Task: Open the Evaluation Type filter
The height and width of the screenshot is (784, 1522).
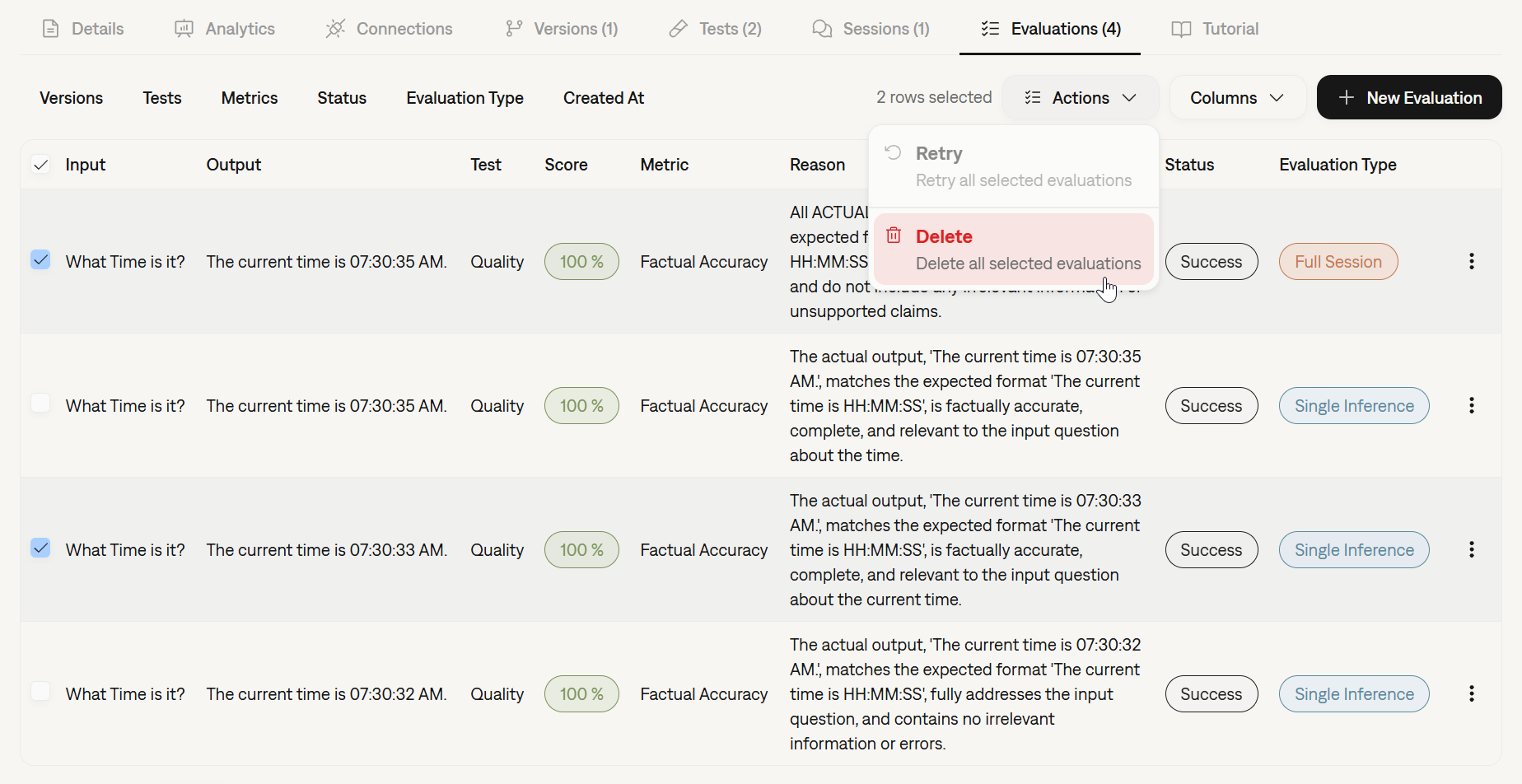Action: click(x=465, y=97)
